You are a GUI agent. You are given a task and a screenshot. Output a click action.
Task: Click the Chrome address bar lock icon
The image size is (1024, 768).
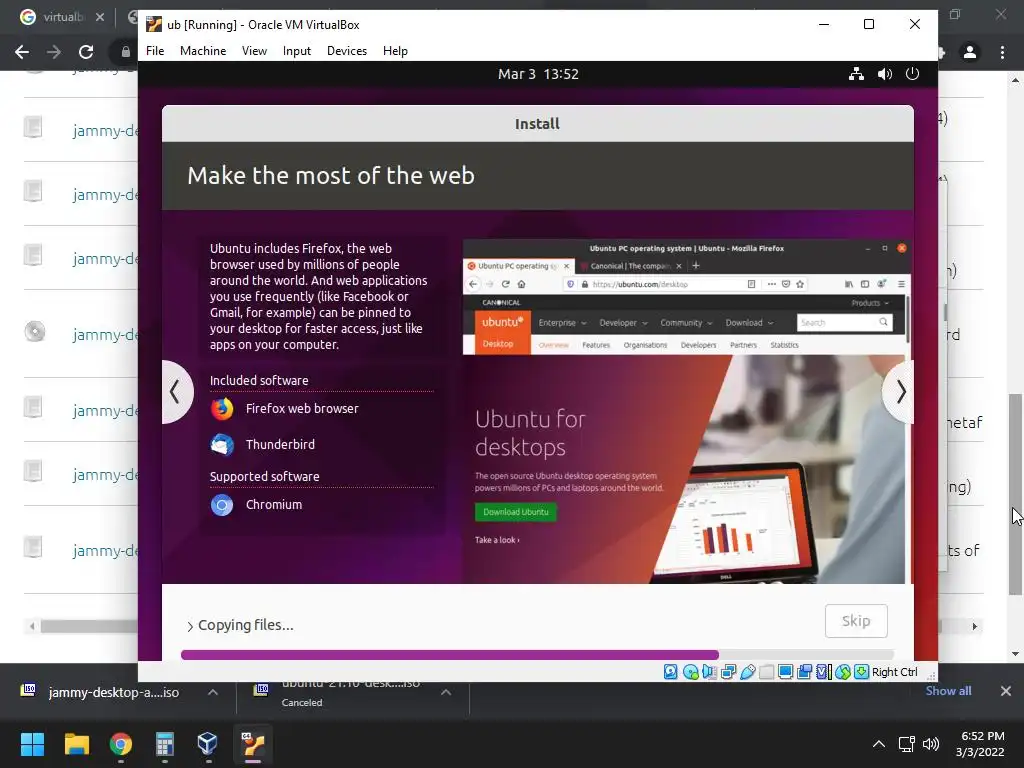coord(125,52)
